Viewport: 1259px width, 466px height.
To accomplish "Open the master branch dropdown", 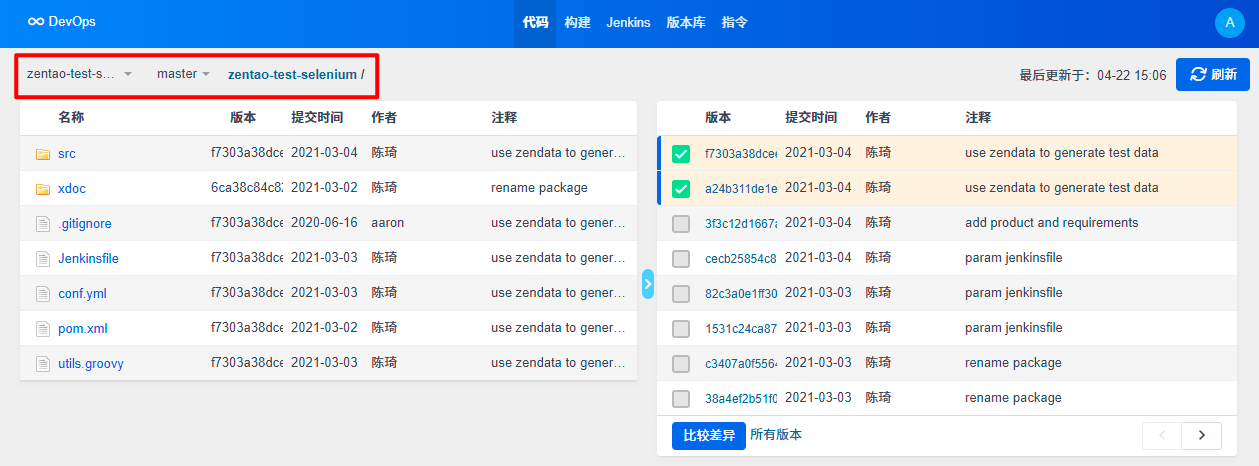I will (x=183, y=74).
